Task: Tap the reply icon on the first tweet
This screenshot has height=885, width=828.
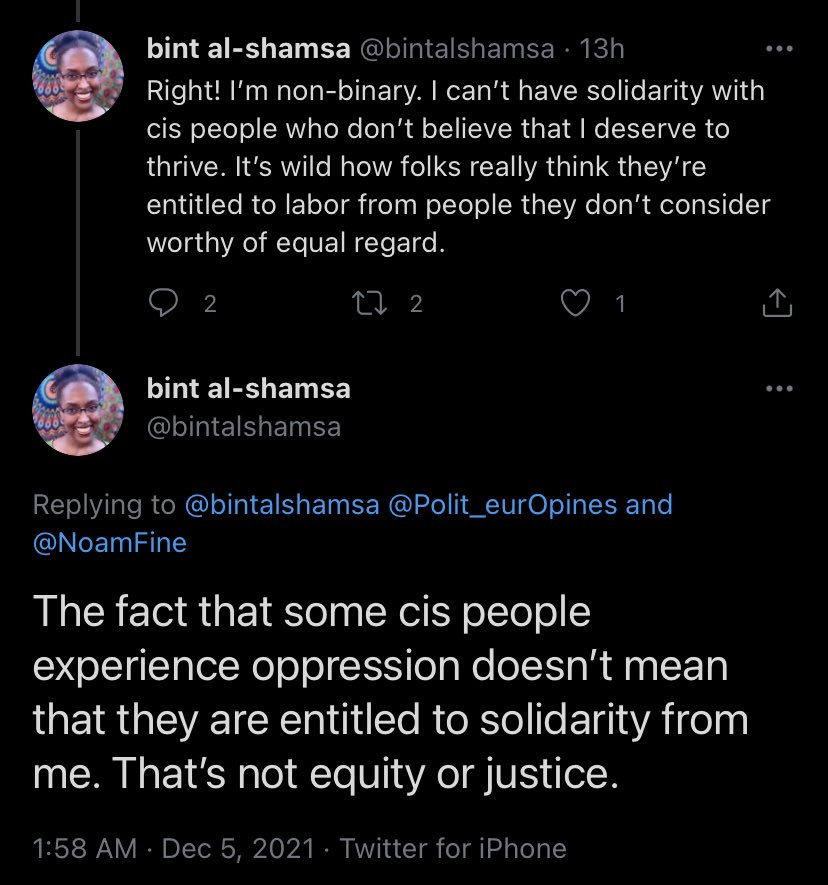Action: point(163,304)
